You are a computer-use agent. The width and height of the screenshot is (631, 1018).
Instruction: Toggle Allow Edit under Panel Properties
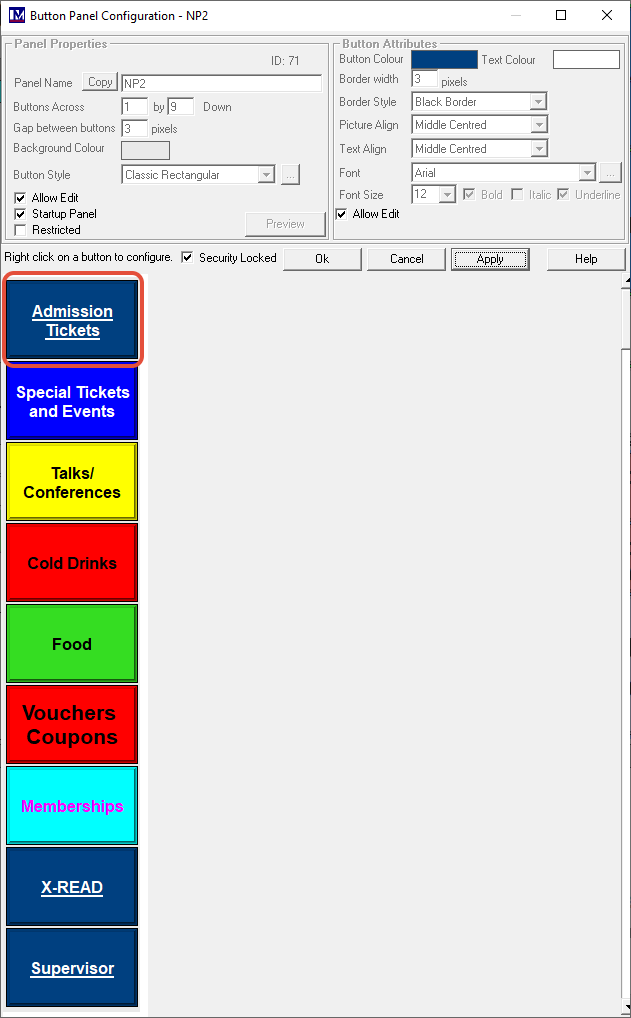click(20, 198)
